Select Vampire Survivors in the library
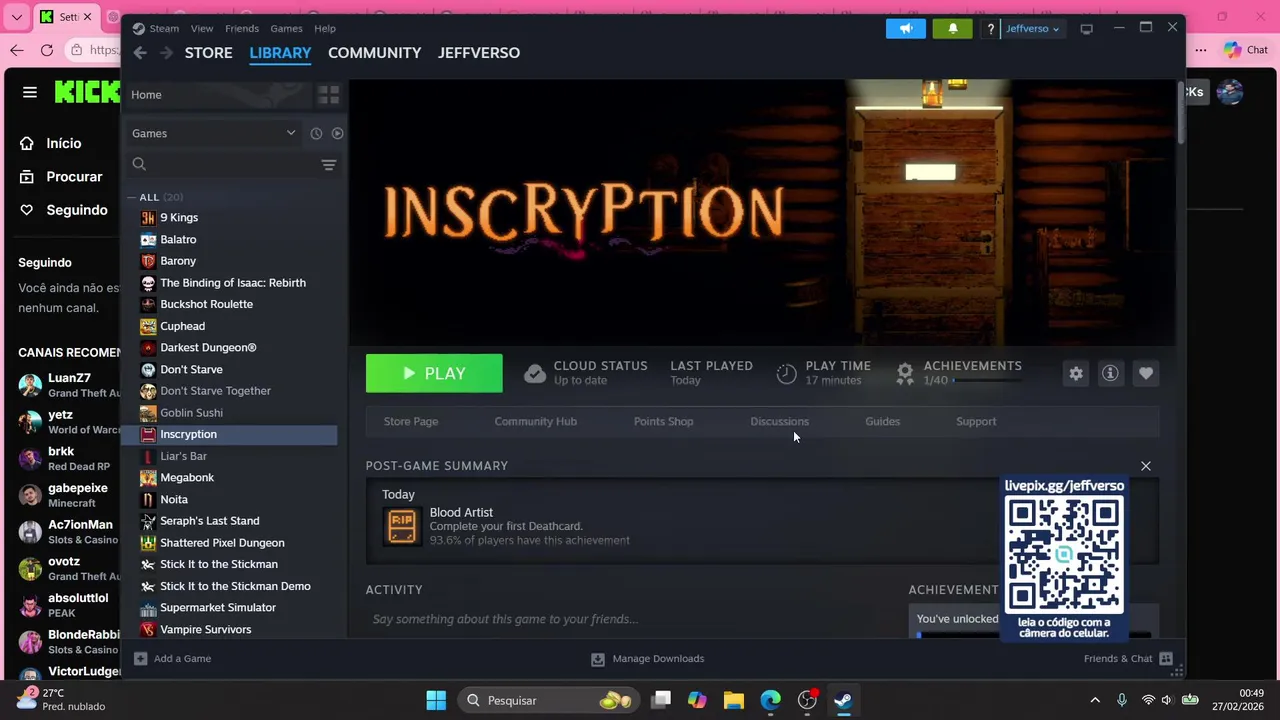Screen dimensions: 1280x720 pyautogui.click(x=205, y=630)
